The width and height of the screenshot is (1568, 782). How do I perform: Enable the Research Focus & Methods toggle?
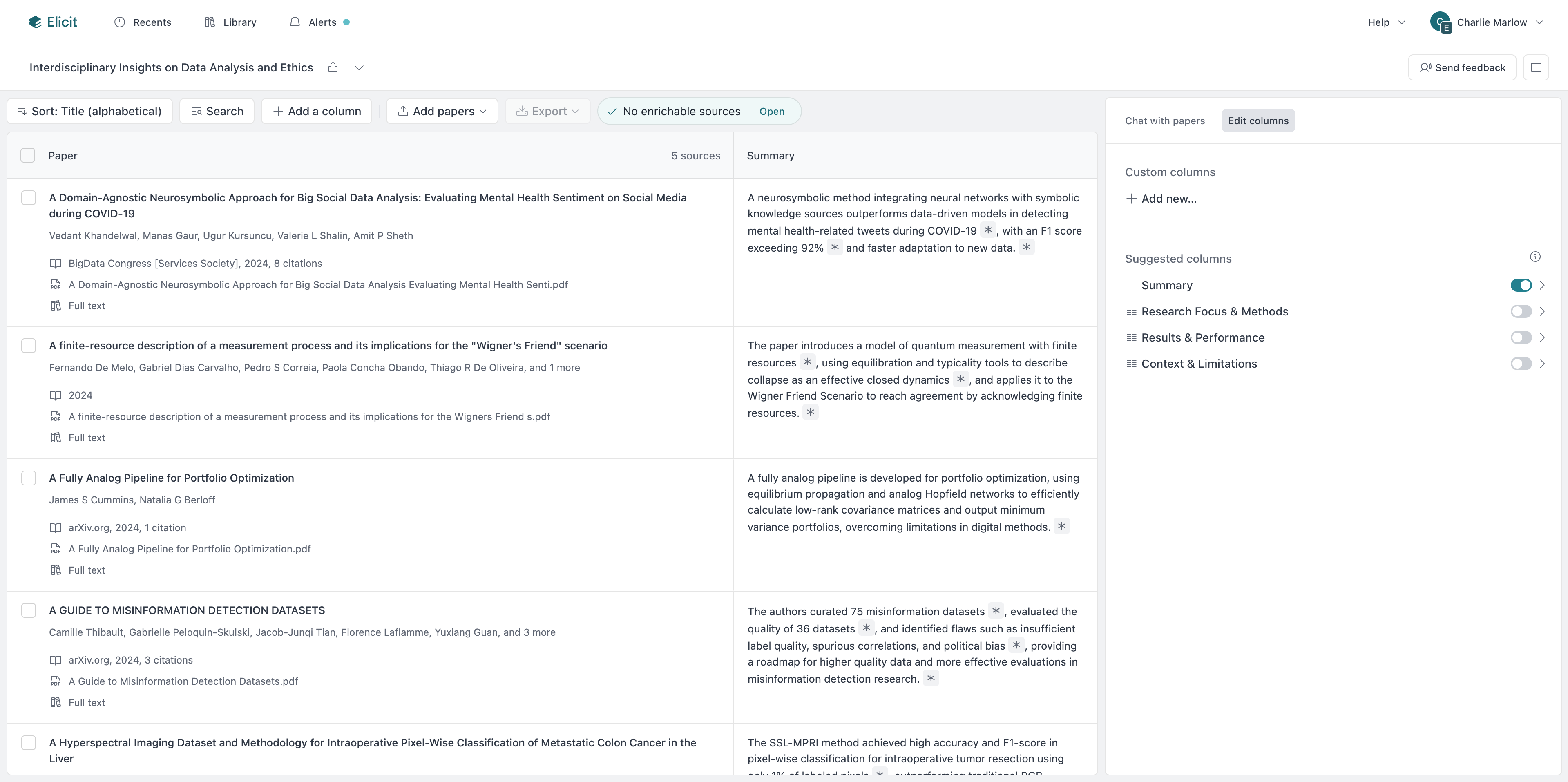(x=1521, y=312)
